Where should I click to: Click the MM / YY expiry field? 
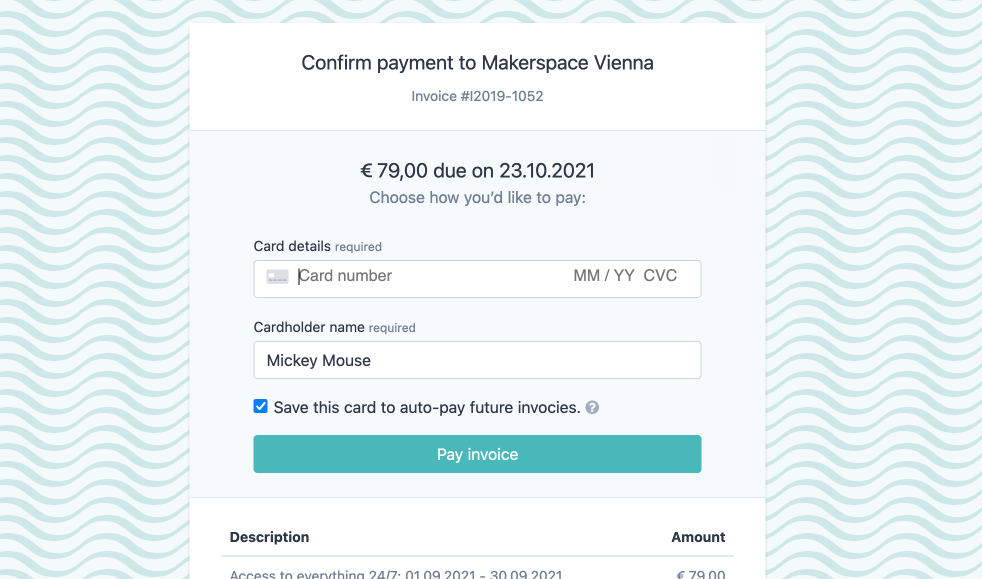[x=604, y=276]
